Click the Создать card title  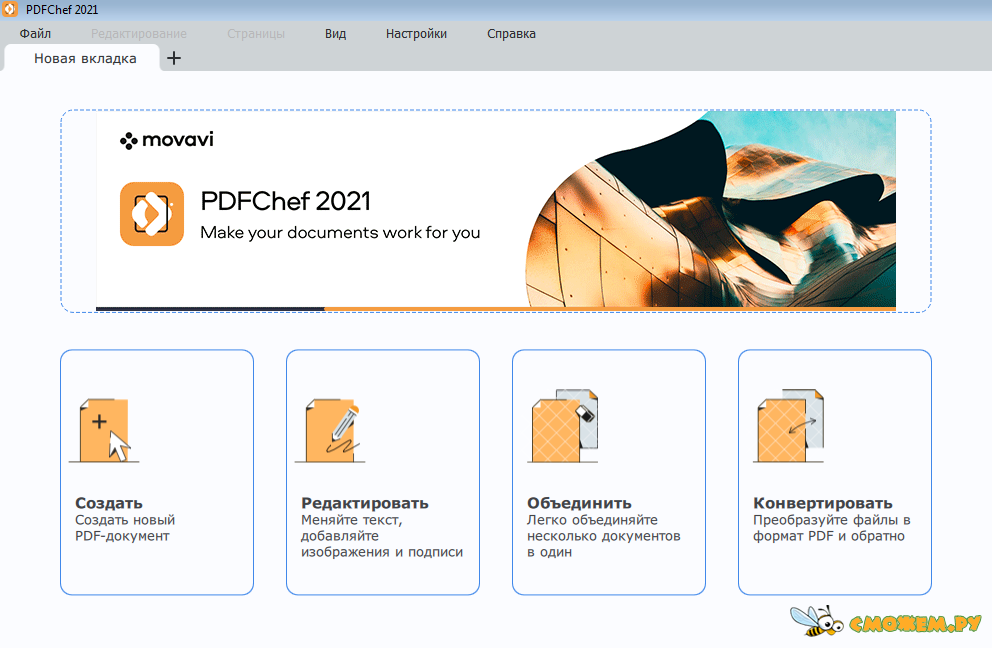point(109,503)
